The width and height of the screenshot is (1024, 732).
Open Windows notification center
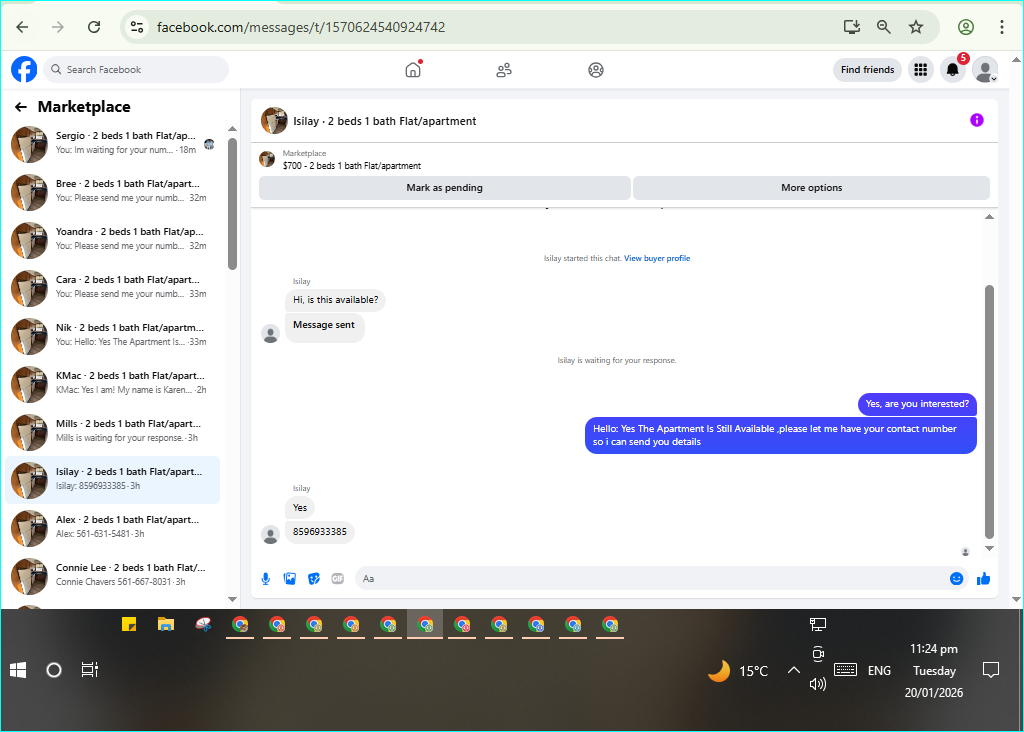click(x=991, y=670)
